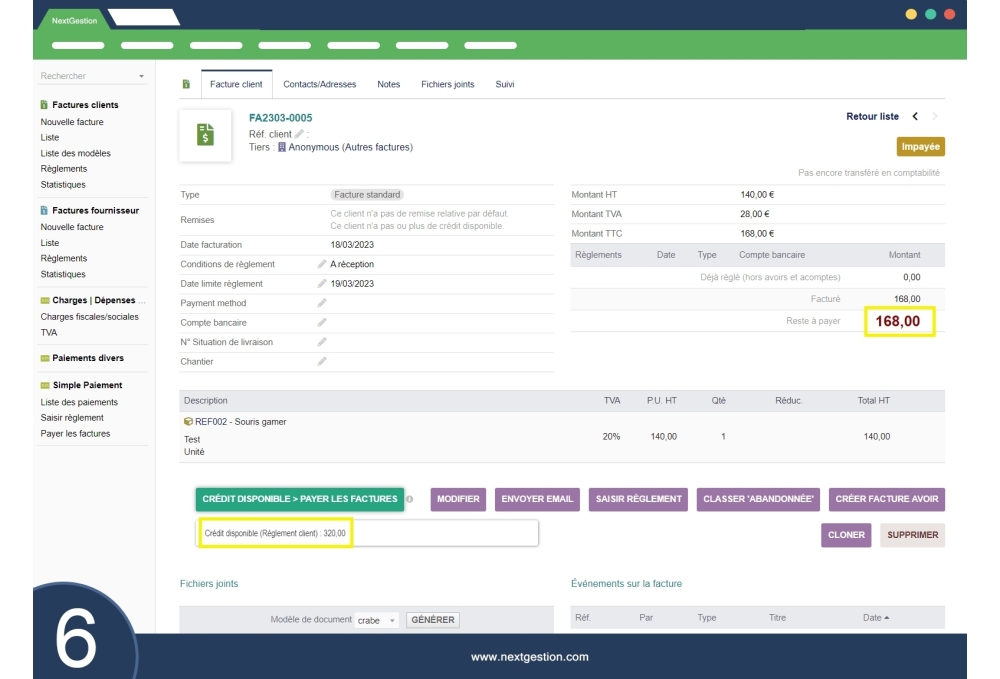Select Nouvelle facture under Factures clients
Image resolution: width=1000 pixels, height=679 pixels.
[x=72, y=122]
